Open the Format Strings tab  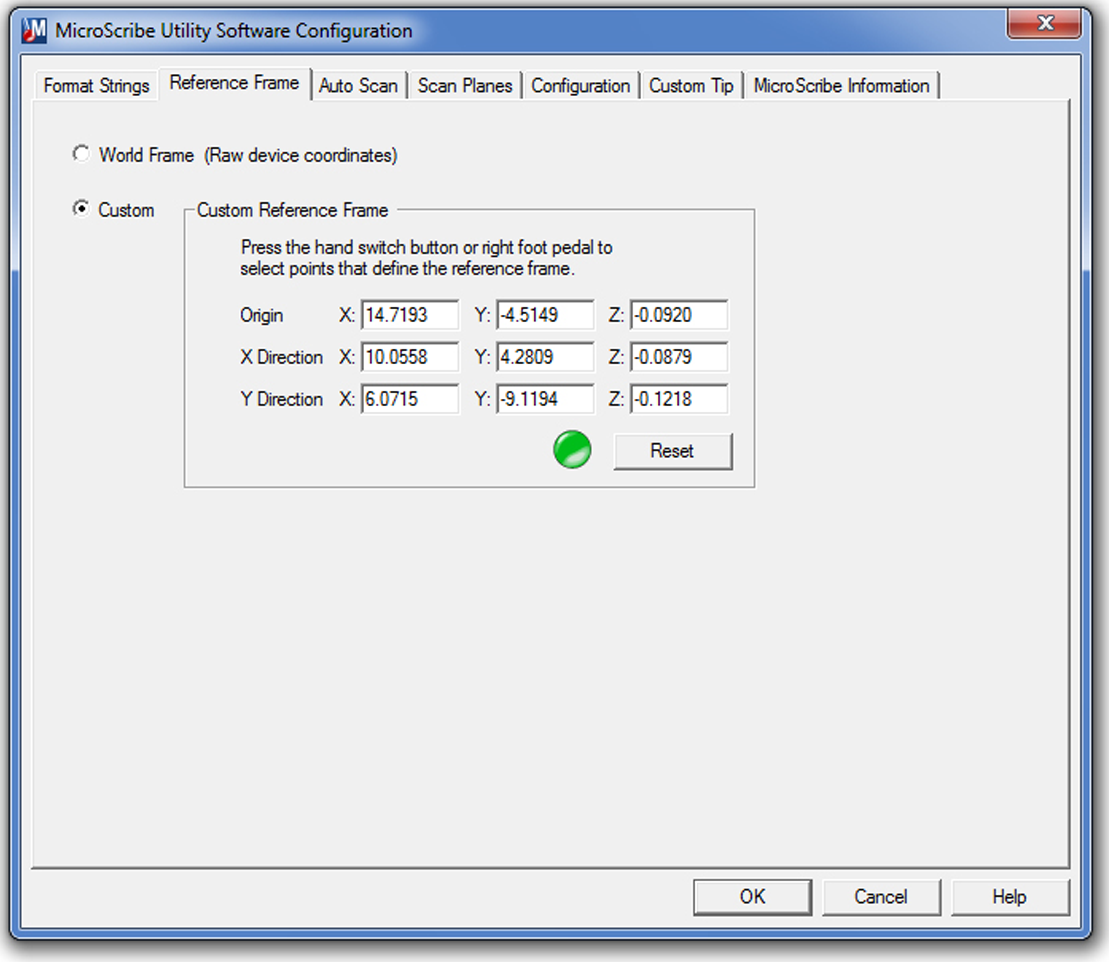(x=96, y=86)
